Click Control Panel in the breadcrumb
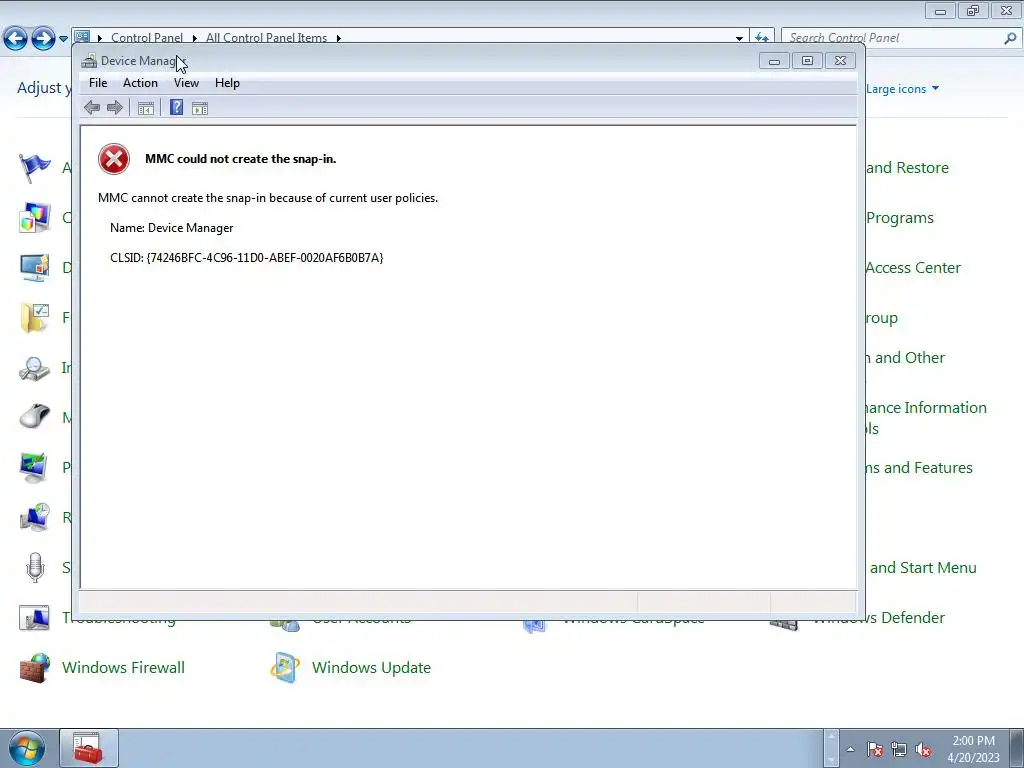1024x768 pixels. (x=147, y=38)
